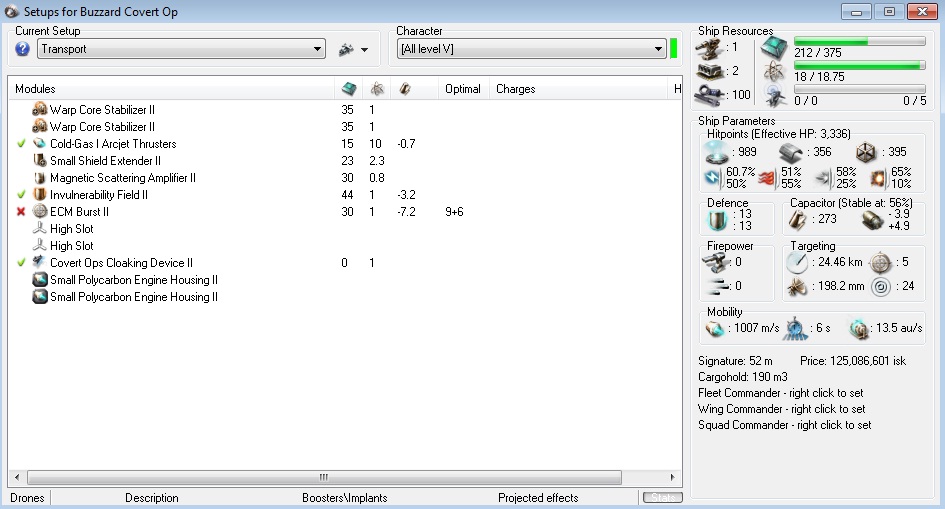The width and height of the screenshot is (945, 509).
Task: Click the Stats button
Action: 662,498
